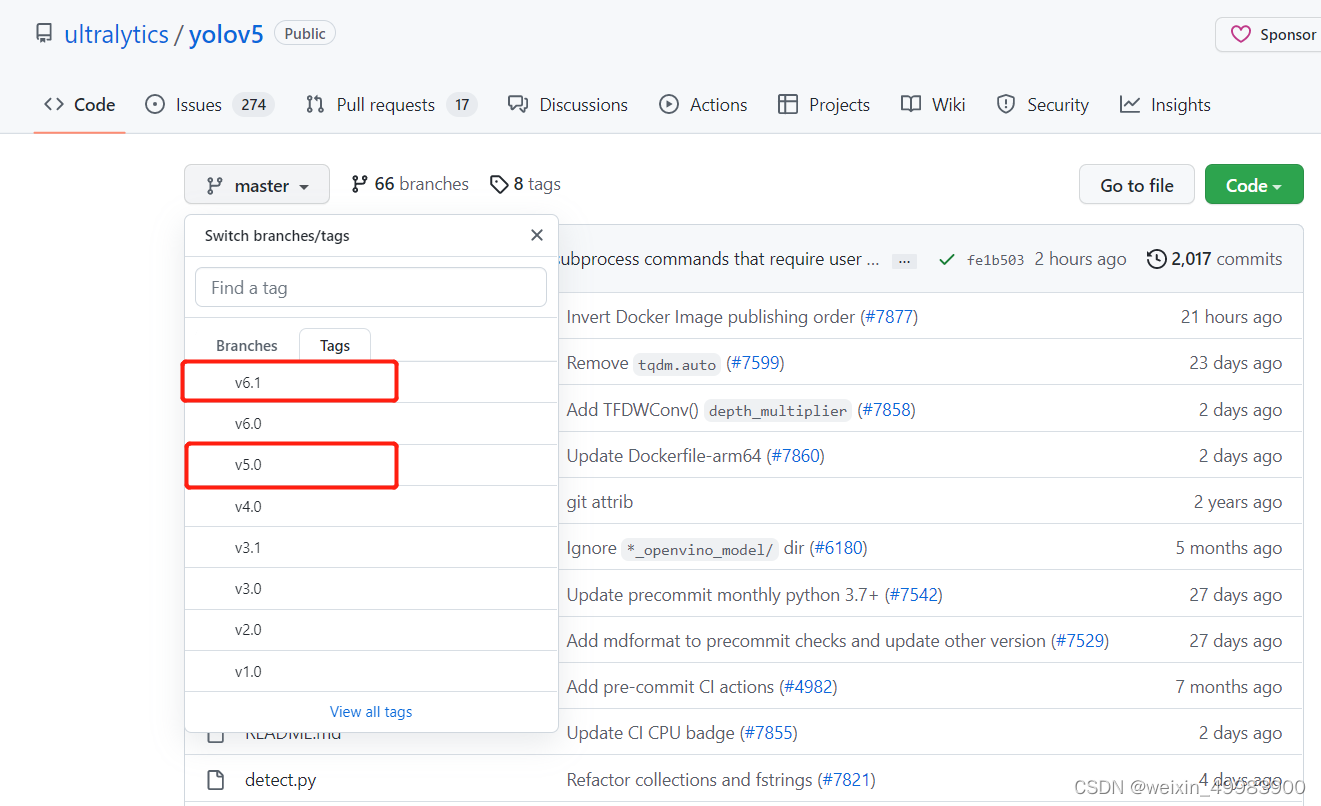Open commit hash fe1b503

(995, 260)
